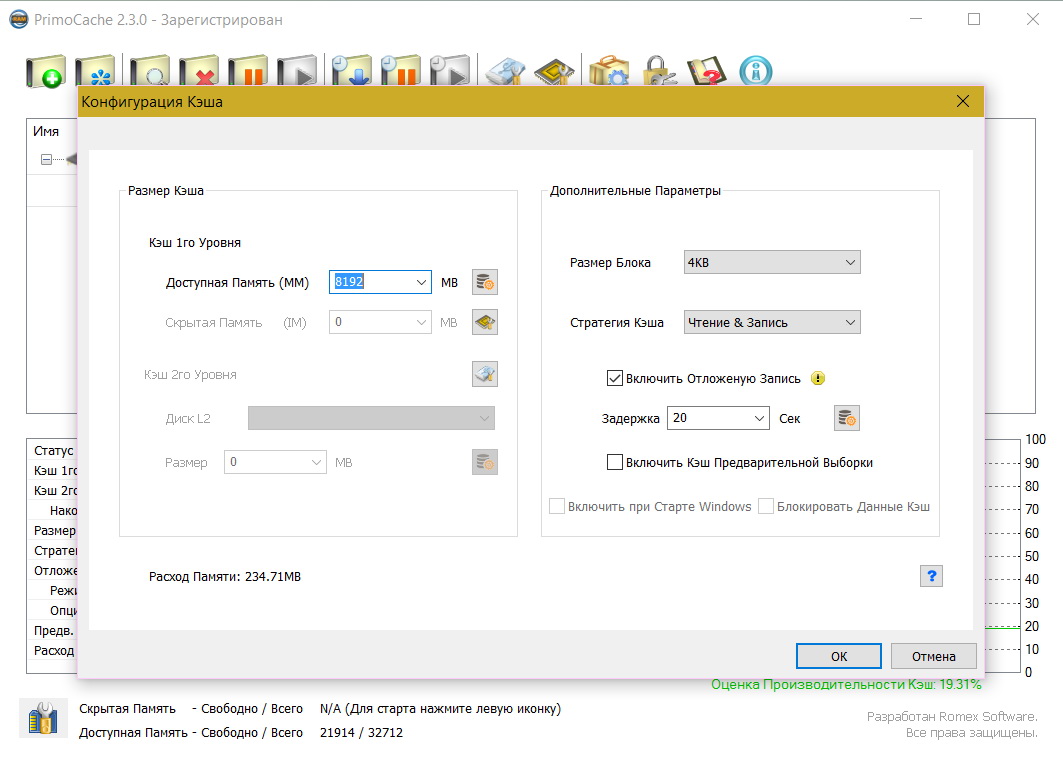Collapse the tree node under Имя column
This screenshot has height=758, width=1063.
pyautogui.click(x=46, y=159)
